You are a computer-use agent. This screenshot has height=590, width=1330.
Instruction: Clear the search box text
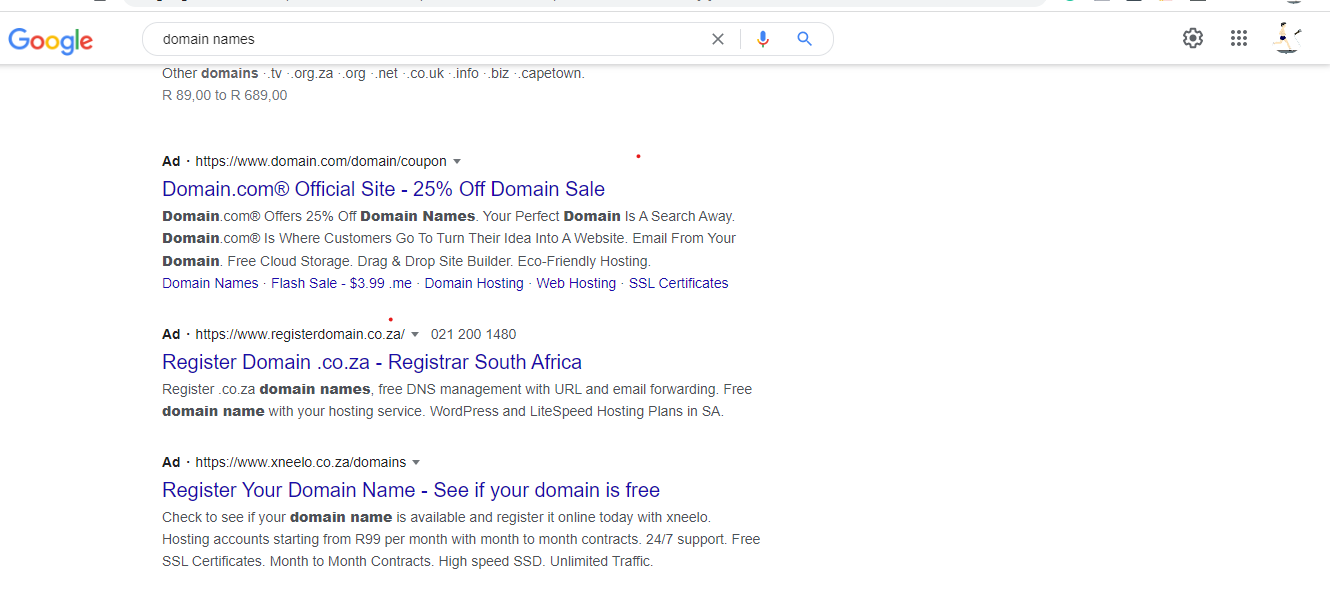[717, 39]
